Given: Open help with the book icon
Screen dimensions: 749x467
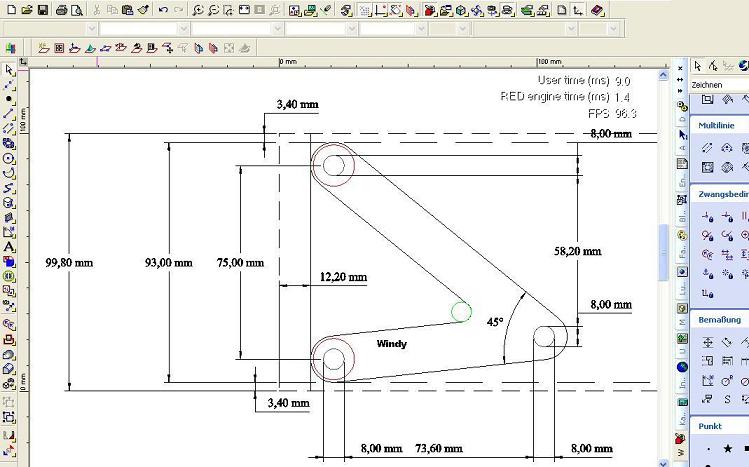Looking at the screenshot, I should click(597, 9).
